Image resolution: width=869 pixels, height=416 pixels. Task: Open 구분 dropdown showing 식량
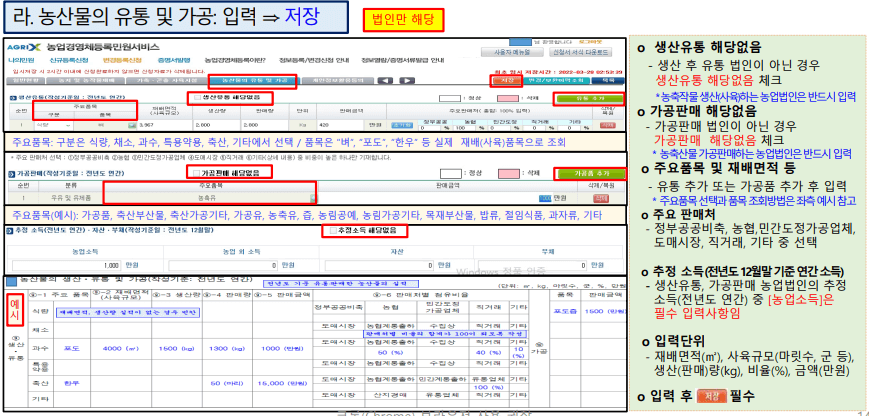[53, 125]
